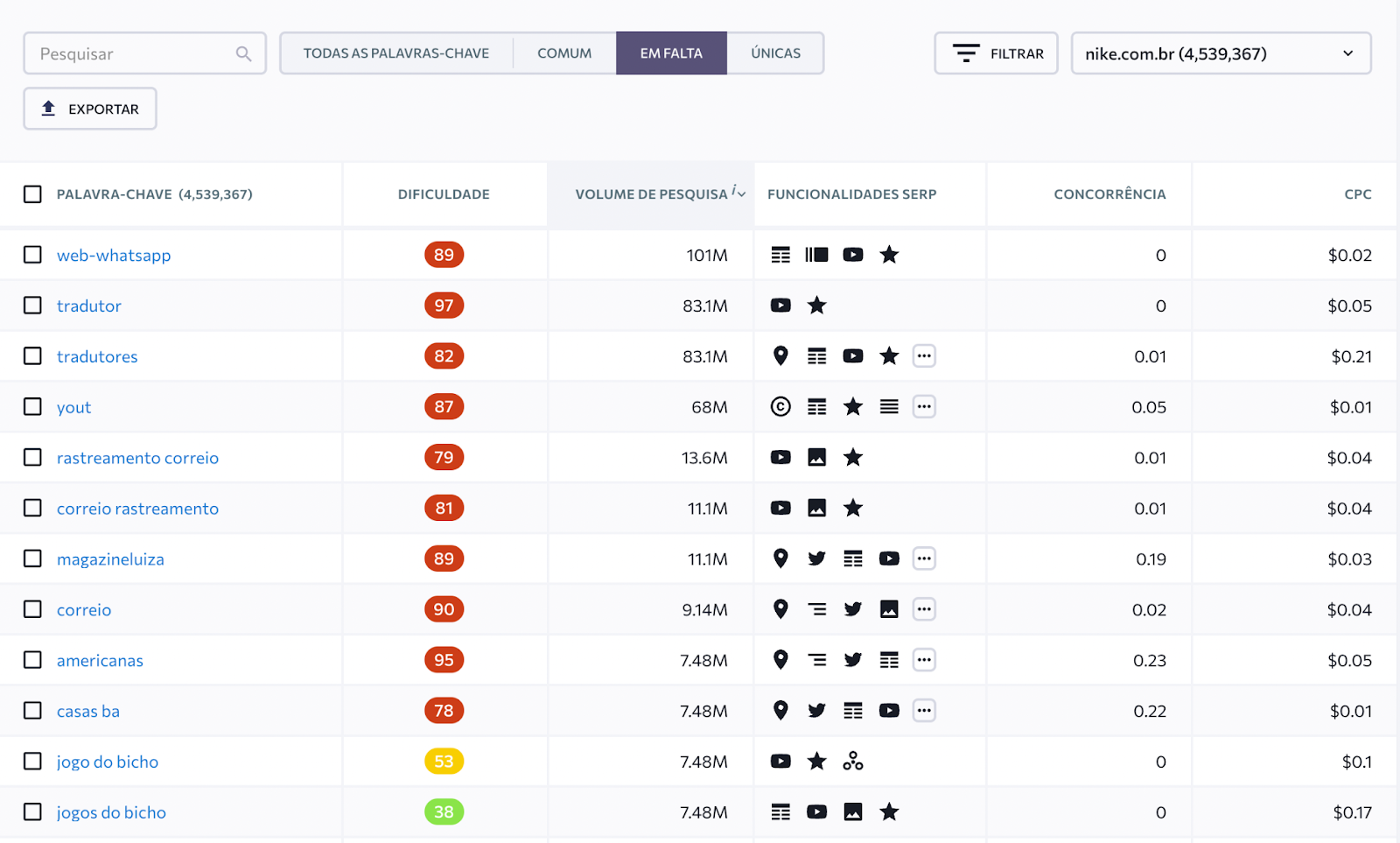Expand more SERP features for magazineluiza

924,559
